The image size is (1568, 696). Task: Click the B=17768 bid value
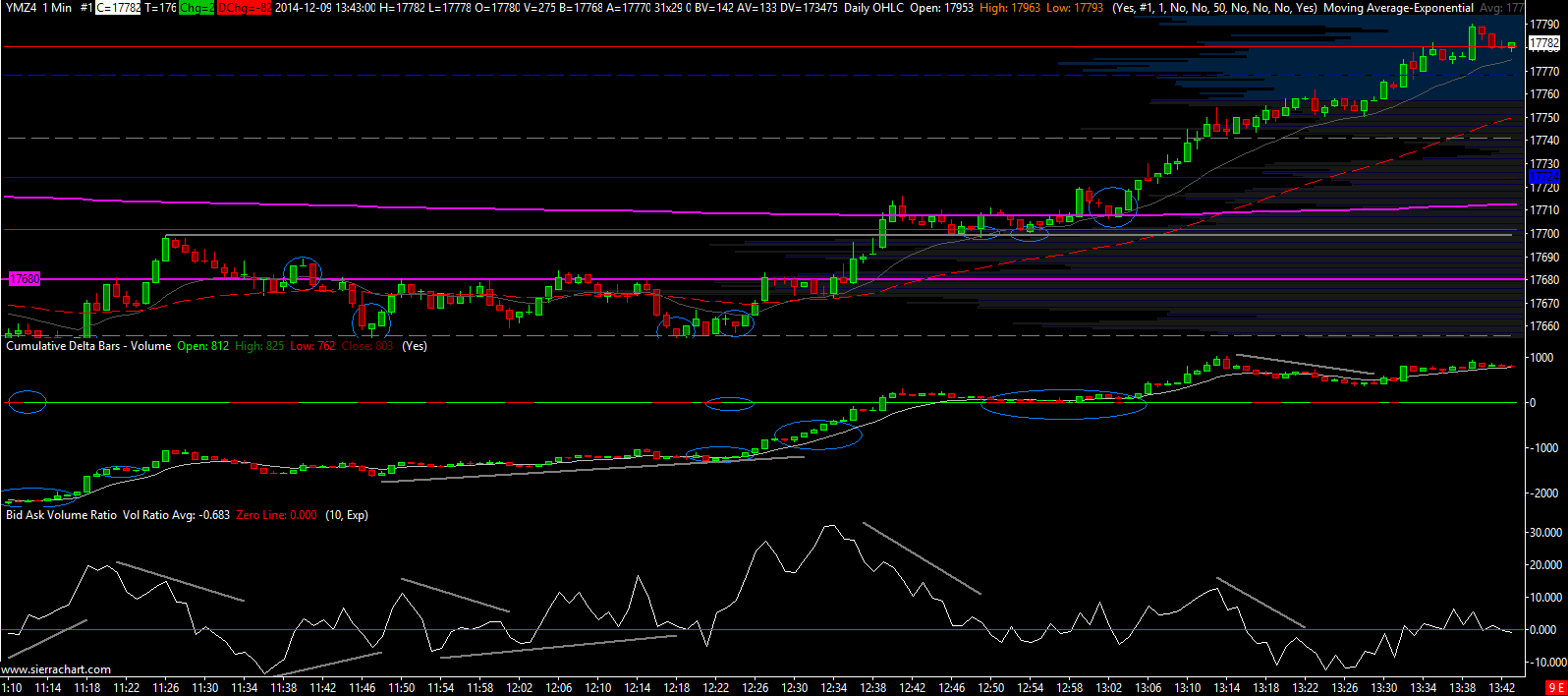coord(582,8)
